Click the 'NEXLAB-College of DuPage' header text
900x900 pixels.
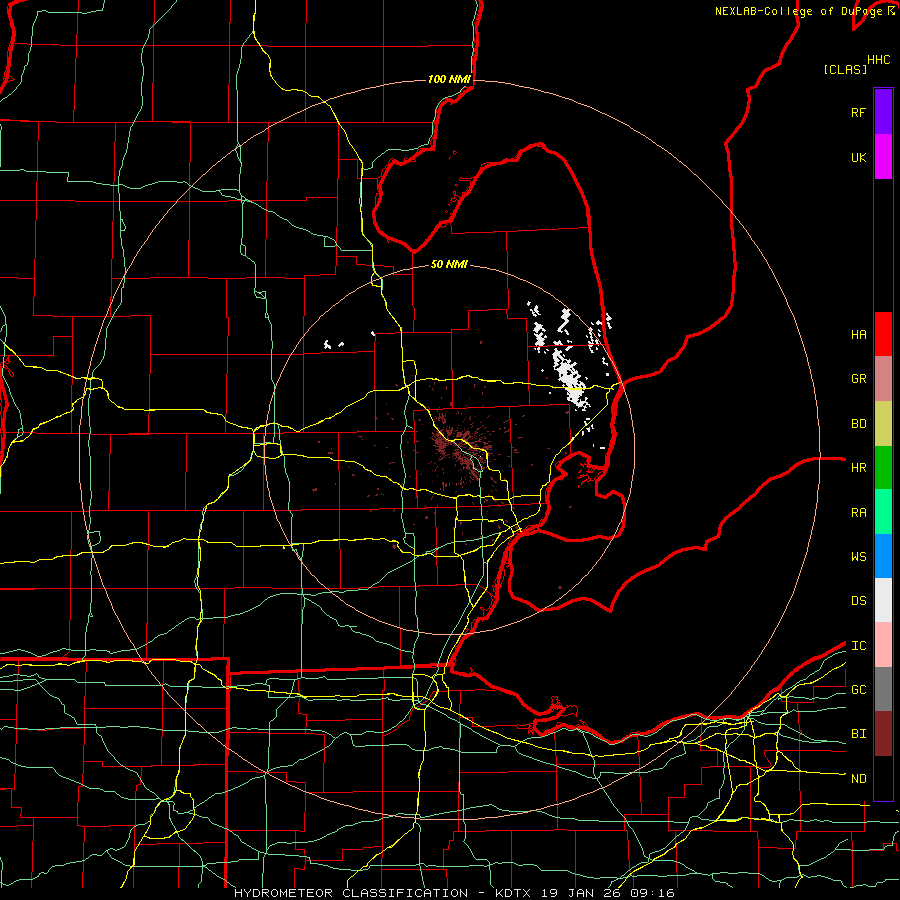tap(798, 11)
